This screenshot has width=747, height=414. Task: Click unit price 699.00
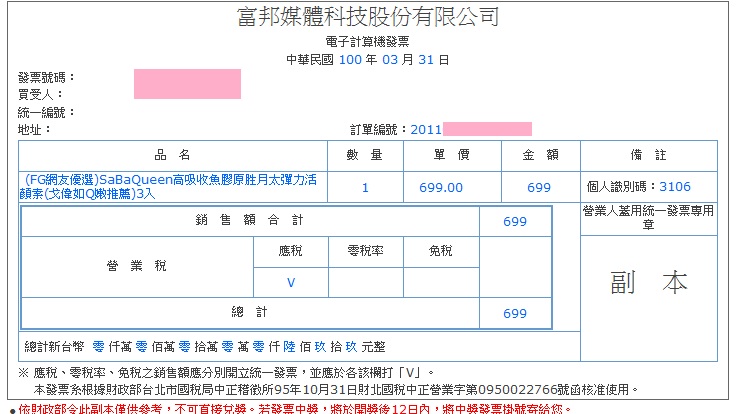(441, 188)
